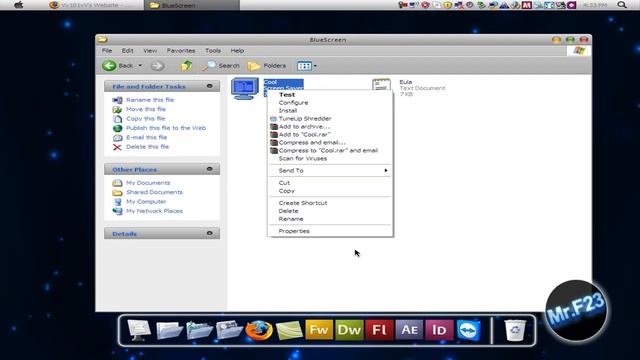
Task: Choose Delete in the context menu
Action: (x=330, y=211)
